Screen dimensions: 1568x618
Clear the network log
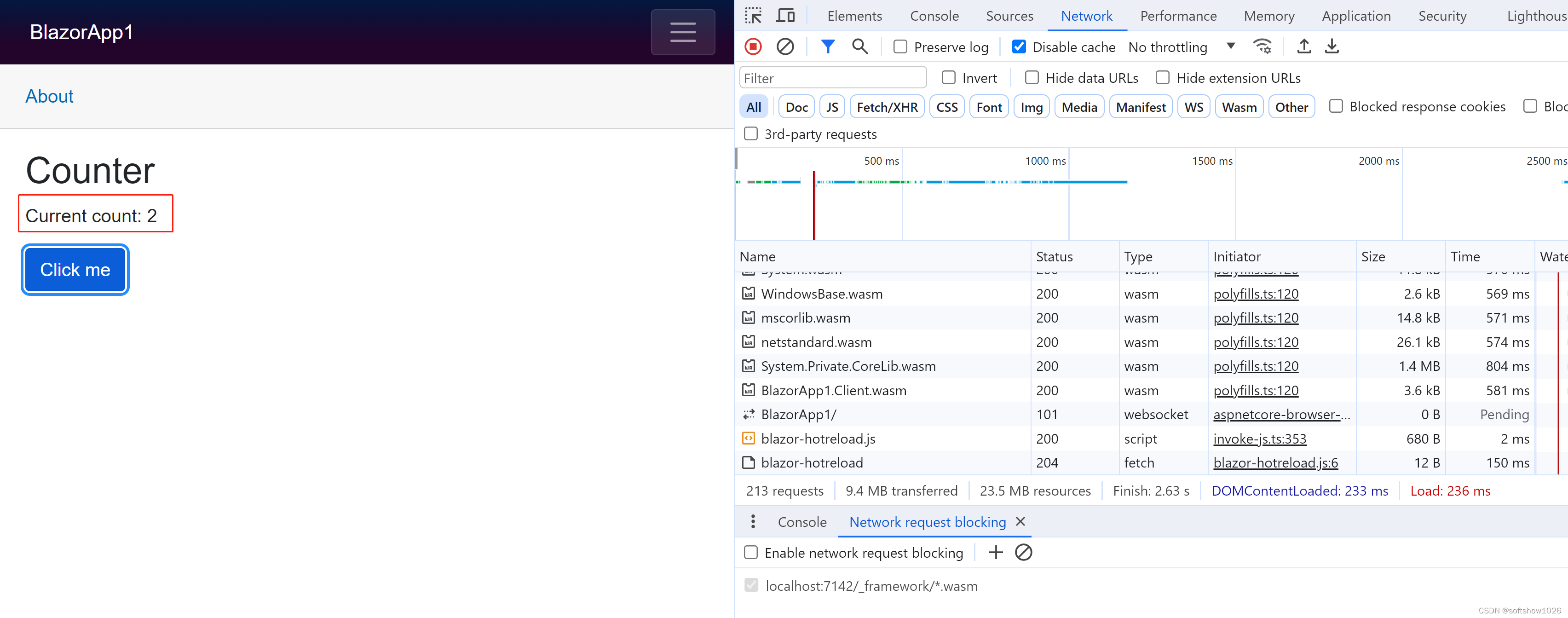[x=785, y=46]
